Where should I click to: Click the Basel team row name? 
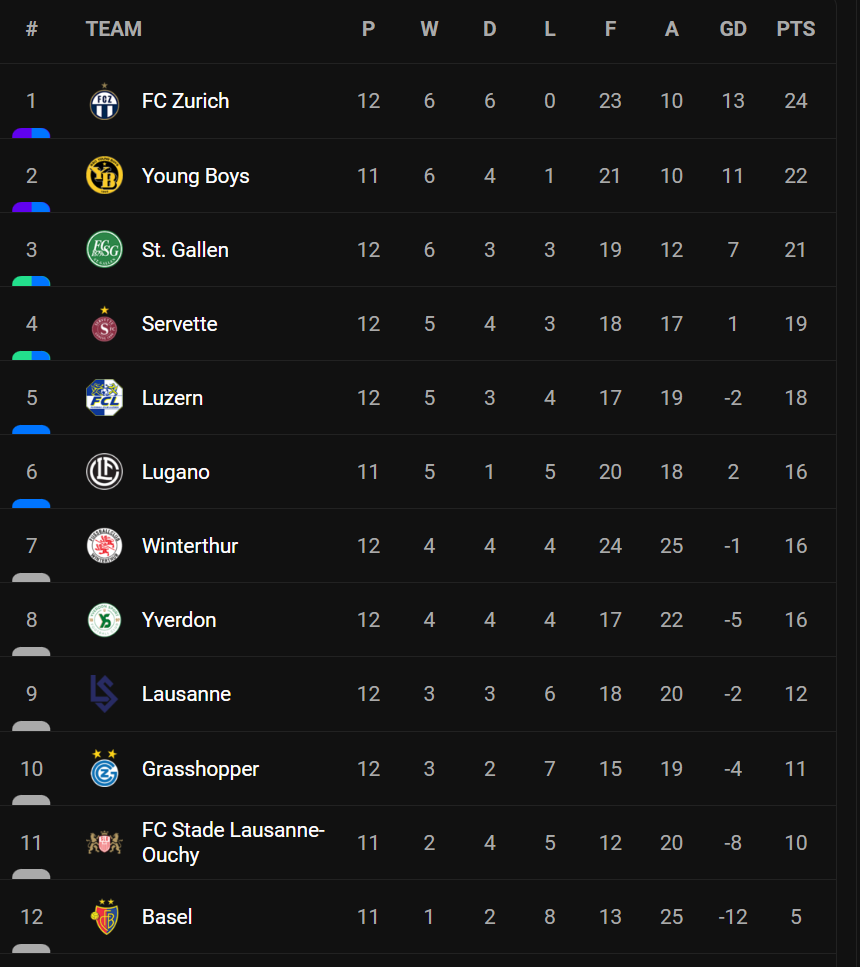167,917
